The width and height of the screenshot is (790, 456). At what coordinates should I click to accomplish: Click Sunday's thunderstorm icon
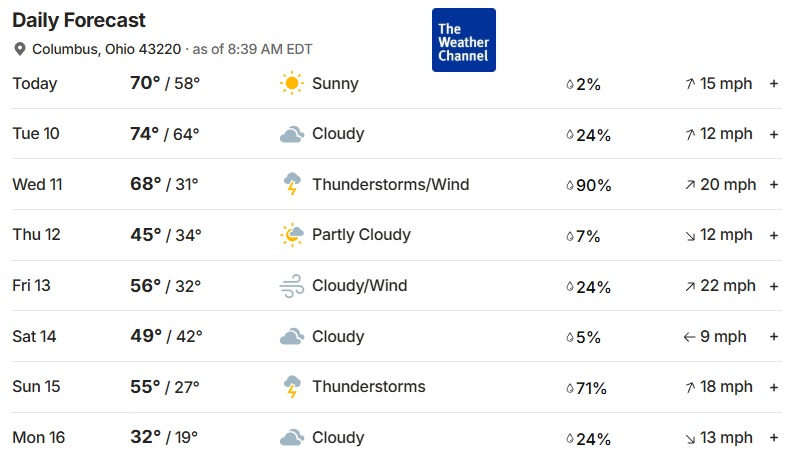coord(291,387)
